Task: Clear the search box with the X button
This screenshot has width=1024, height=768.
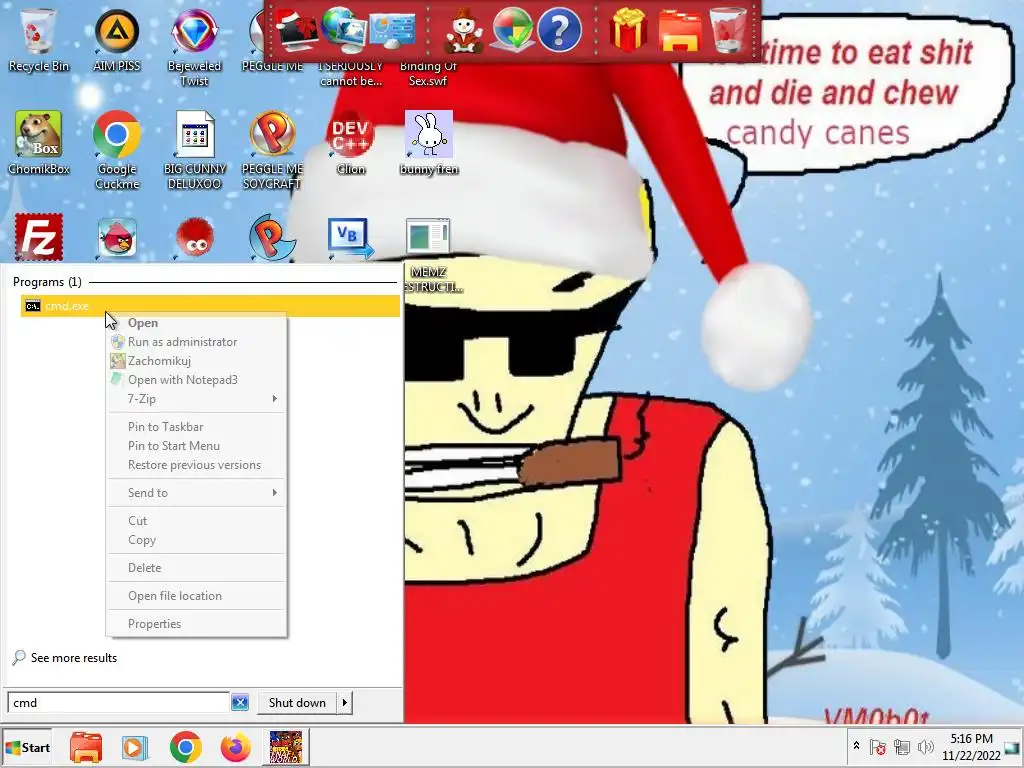Action: (240, 703)
